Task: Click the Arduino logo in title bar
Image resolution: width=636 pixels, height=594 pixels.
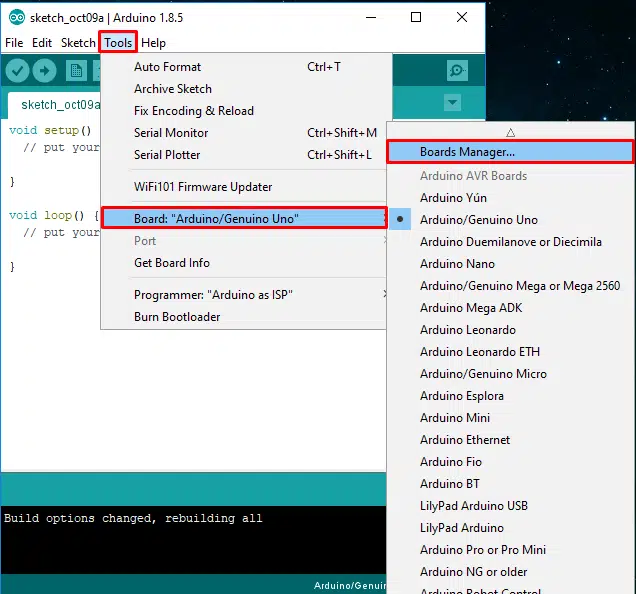Action: click(x=17, y=17)
